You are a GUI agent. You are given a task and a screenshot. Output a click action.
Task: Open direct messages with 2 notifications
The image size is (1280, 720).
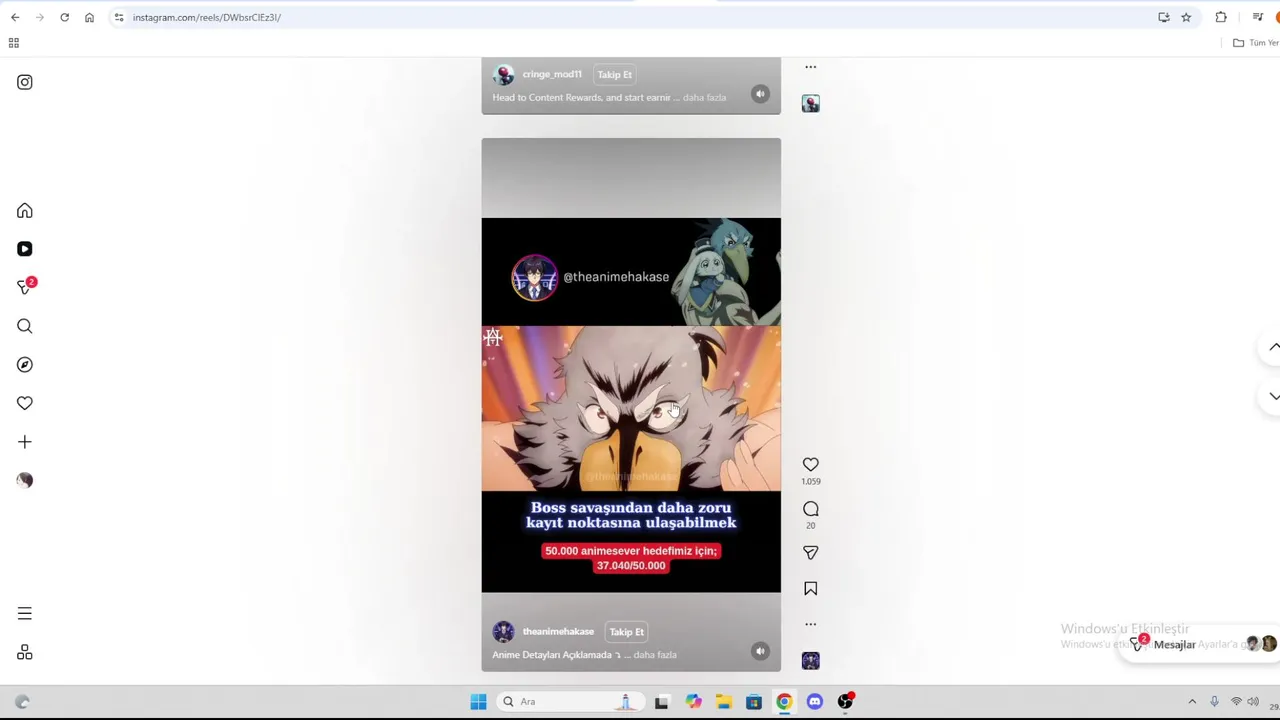(x=25, y=287)
